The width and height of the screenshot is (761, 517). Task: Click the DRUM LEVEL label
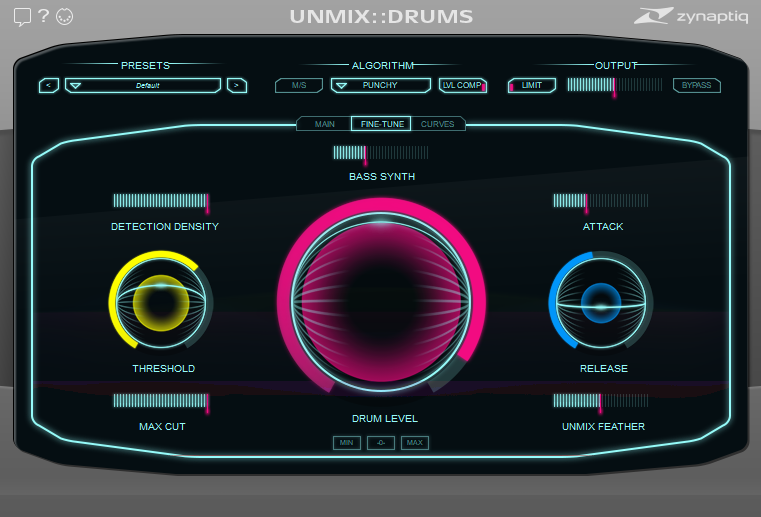tap(384, 418)
